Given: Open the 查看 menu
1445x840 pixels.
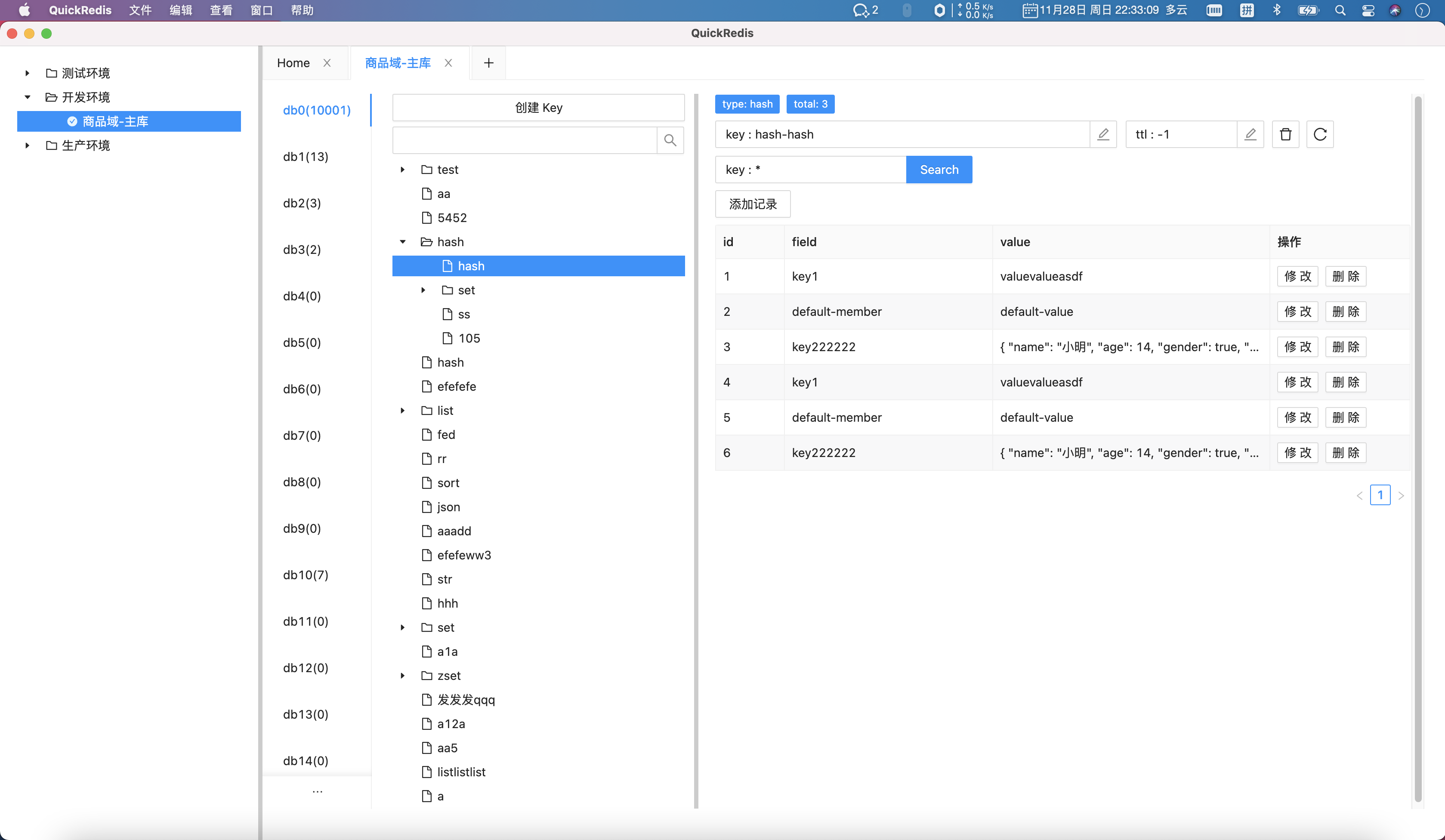Looking at the screenshot, I should click(221, 10).
